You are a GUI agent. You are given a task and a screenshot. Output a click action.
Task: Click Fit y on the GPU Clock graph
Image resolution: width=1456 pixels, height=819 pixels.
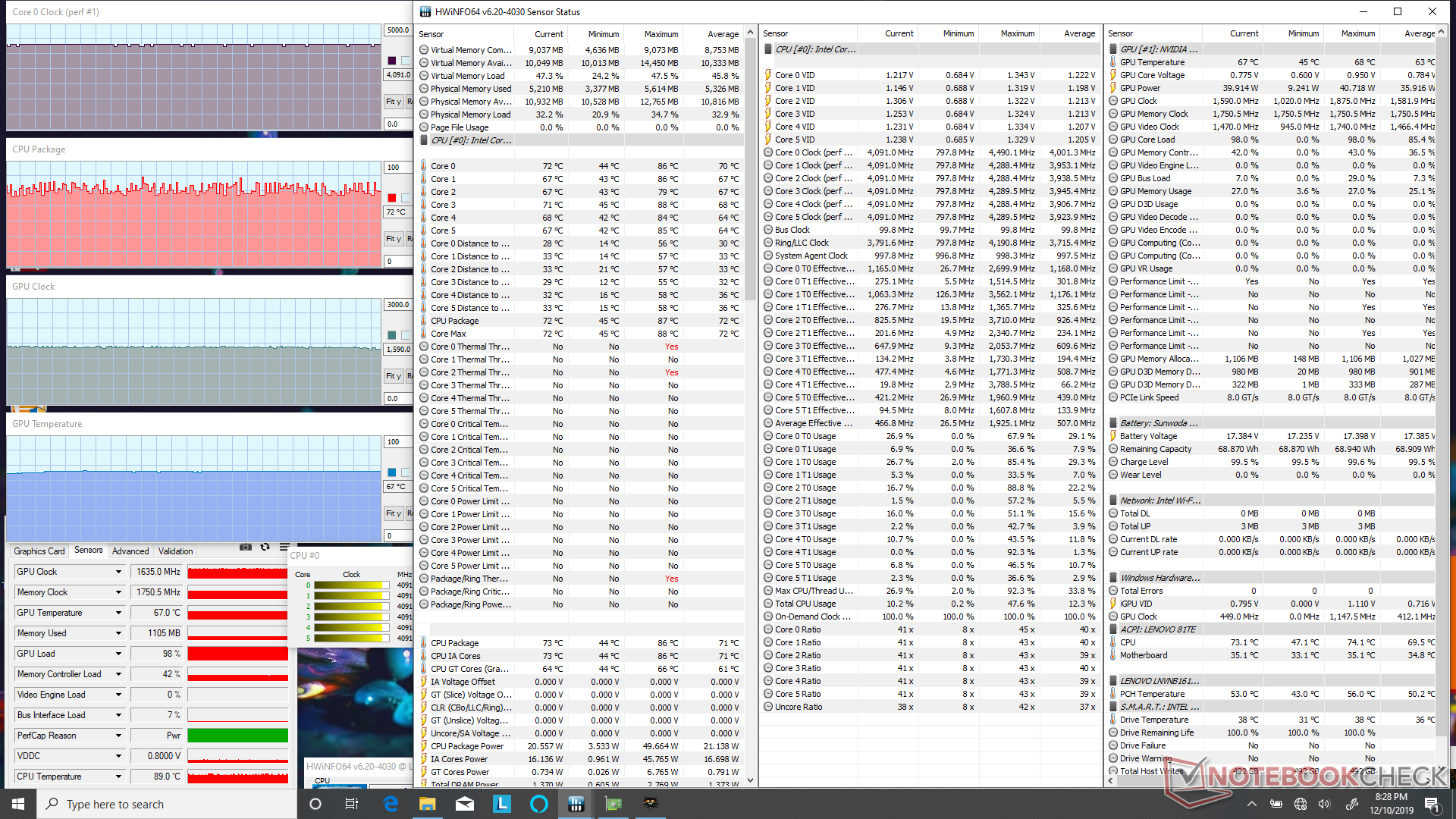[x=393, y=376]
